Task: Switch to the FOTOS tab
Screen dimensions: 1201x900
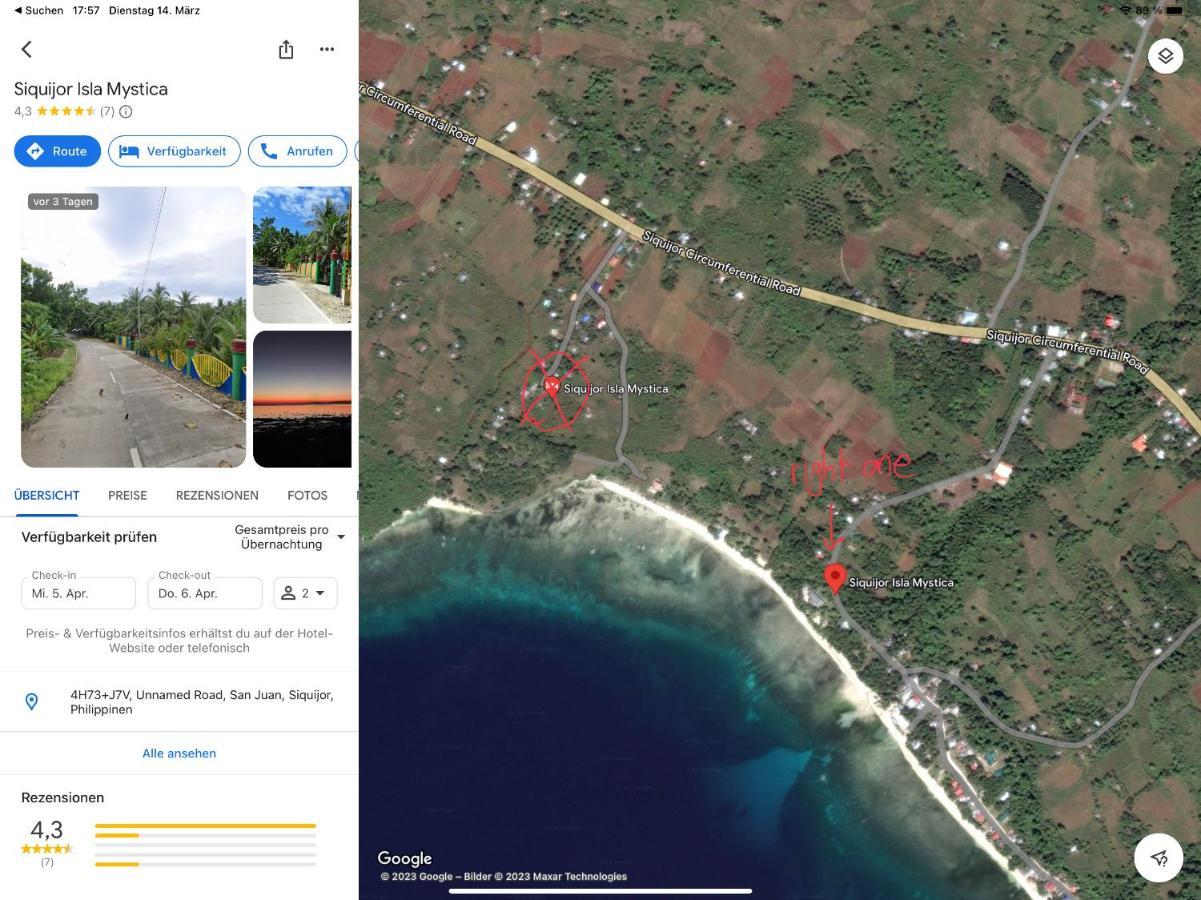Action: 307,495
